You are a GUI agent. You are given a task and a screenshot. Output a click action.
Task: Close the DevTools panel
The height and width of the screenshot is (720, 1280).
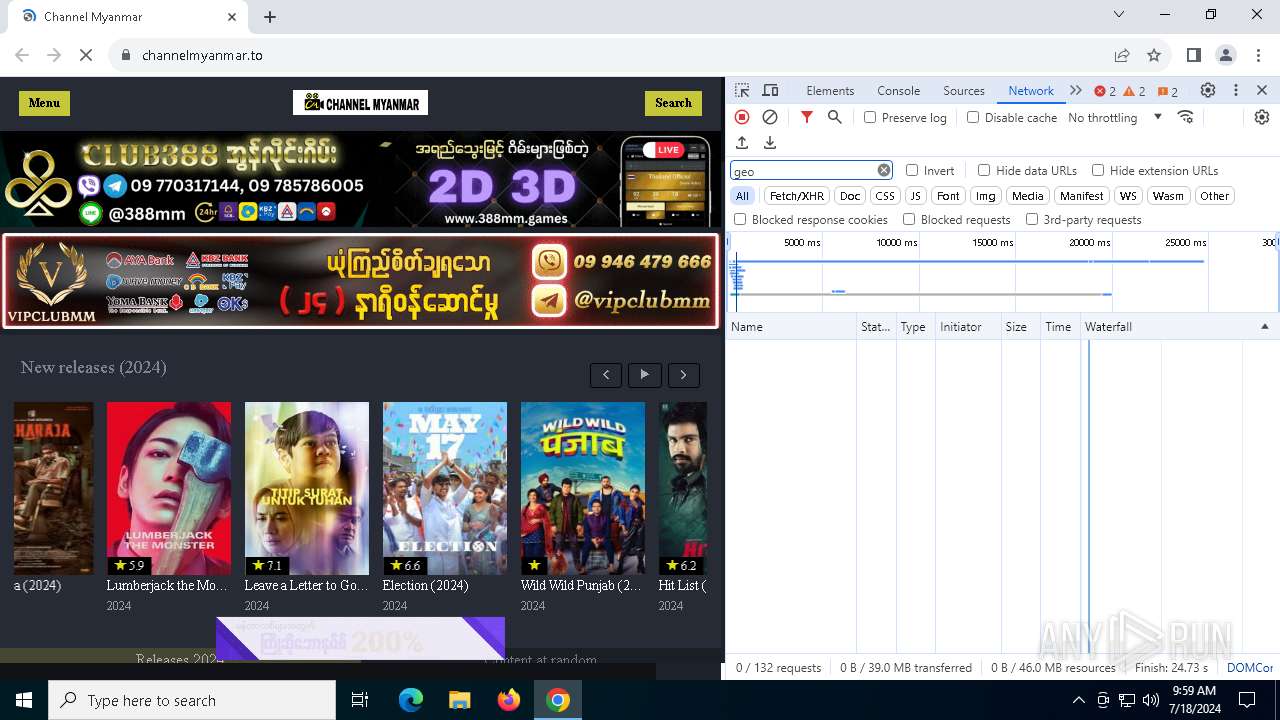(x=1262, y=90)
